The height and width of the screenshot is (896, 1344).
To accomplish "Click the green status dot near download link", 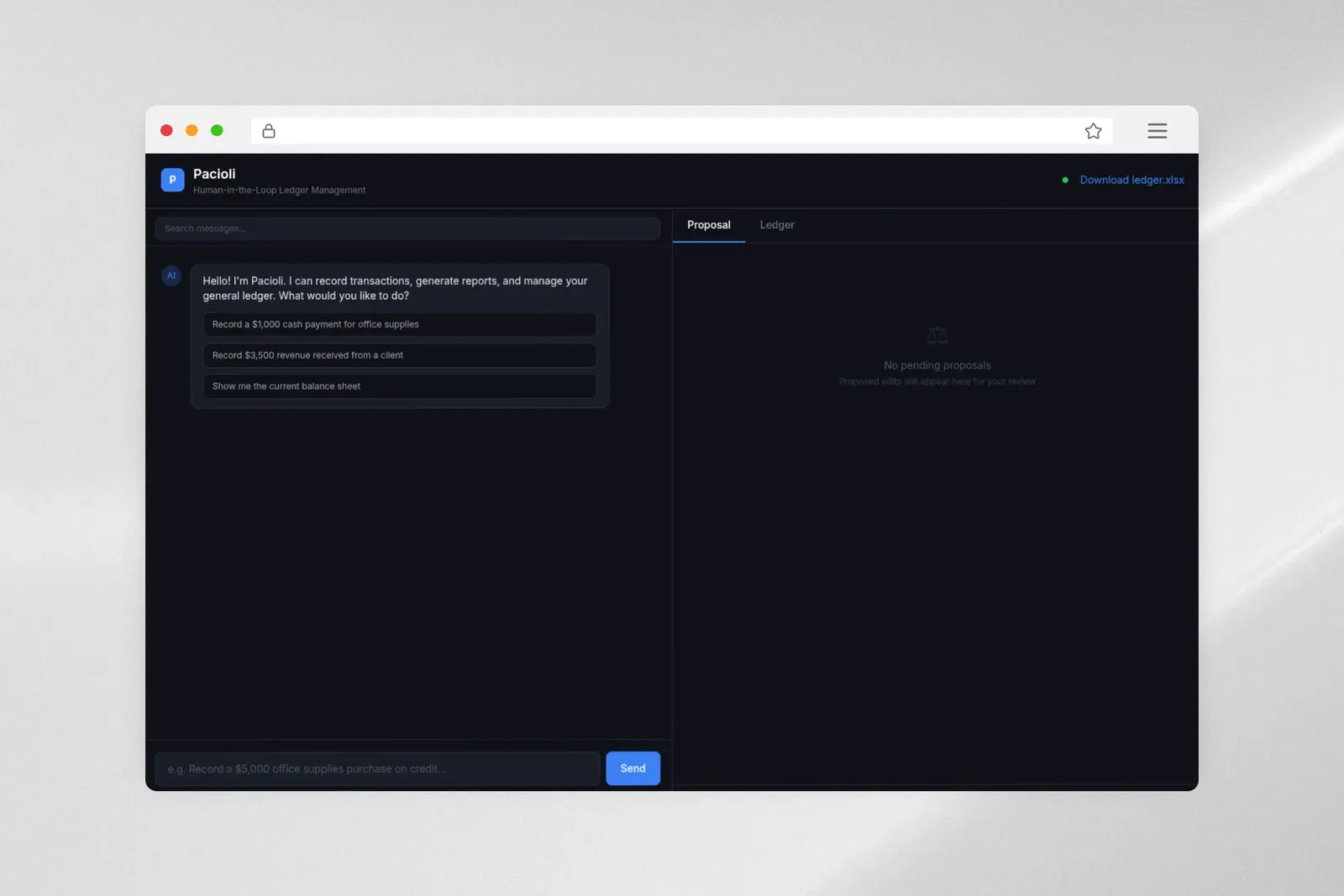I will point(1065,180).
